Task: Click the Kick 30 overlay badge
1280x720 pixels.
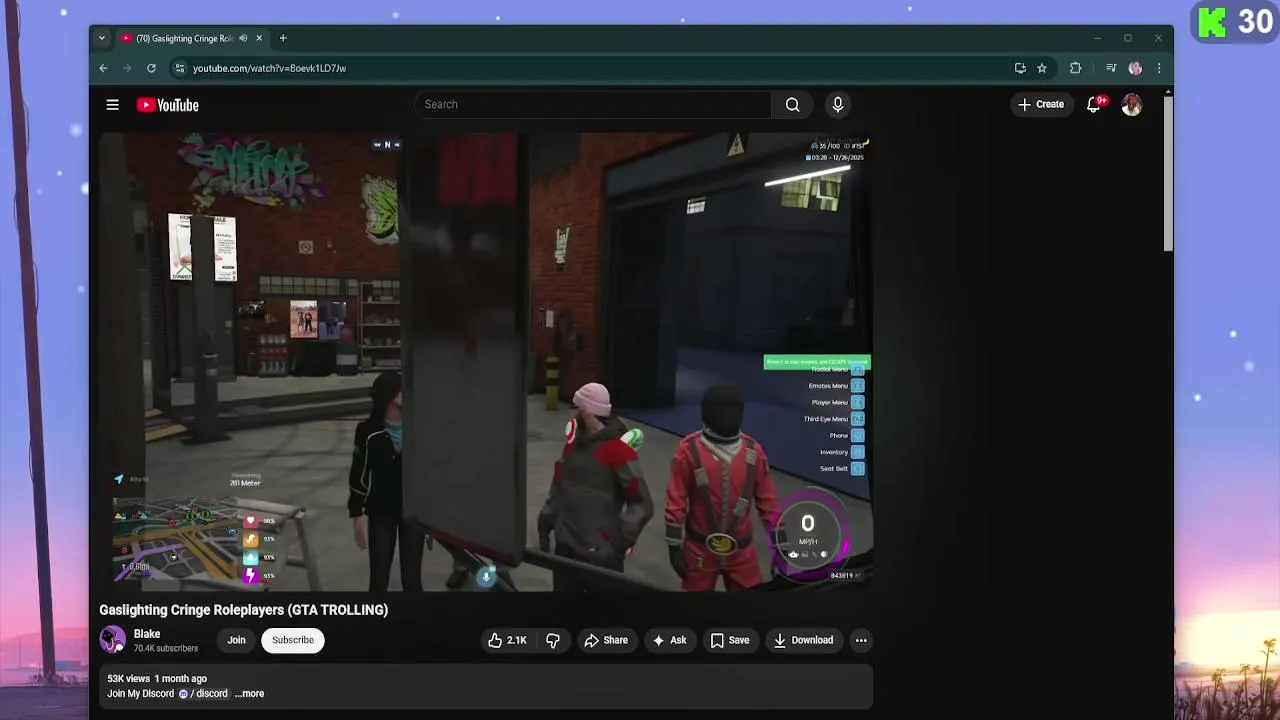Action: pos(1235,21)
